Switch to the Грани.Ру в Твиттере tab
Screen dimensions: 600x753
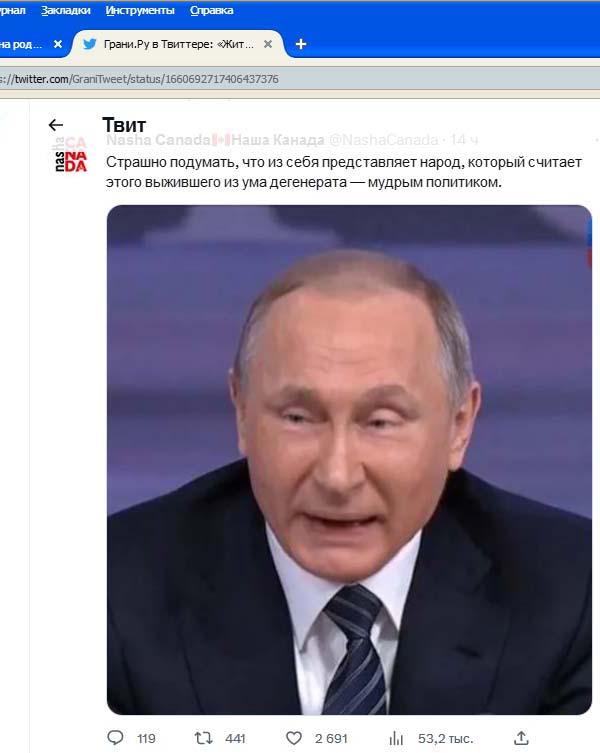tap(179, 44)
